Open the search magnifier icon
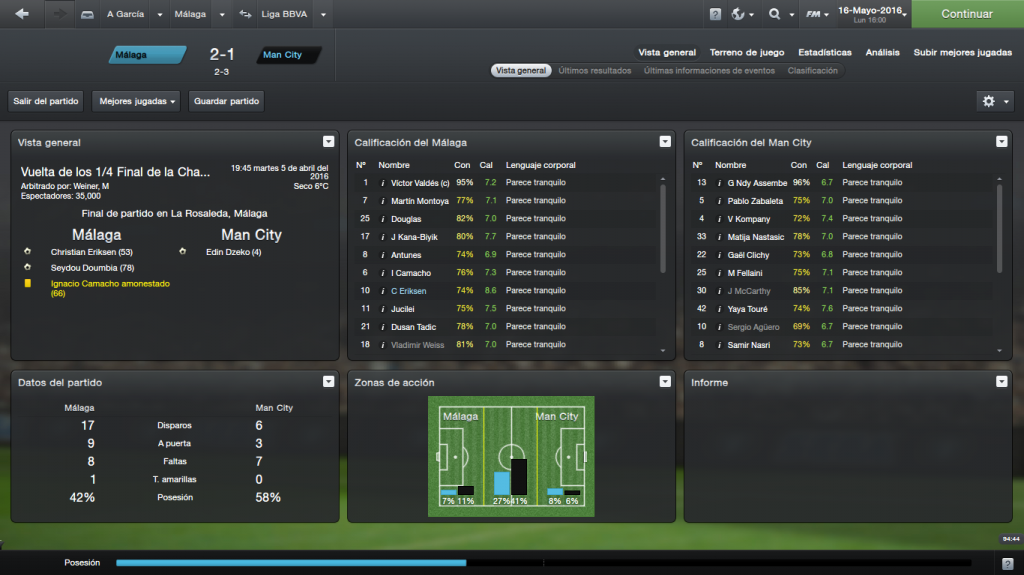The height and width of the screenshot is (575, 1024). point(775,14)
